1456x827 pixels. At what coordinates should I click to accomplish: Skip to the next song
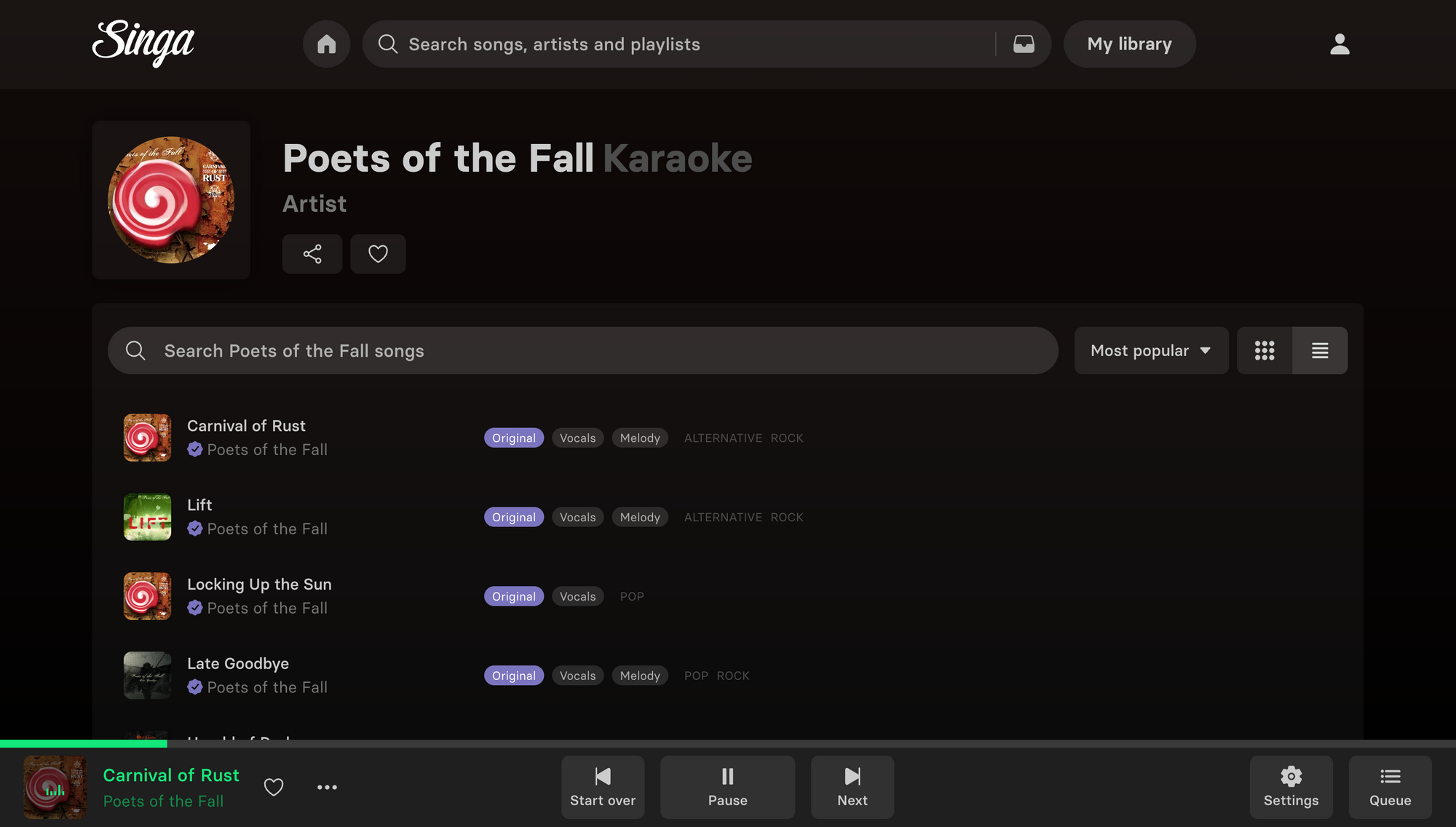click(x=852, y=787)
